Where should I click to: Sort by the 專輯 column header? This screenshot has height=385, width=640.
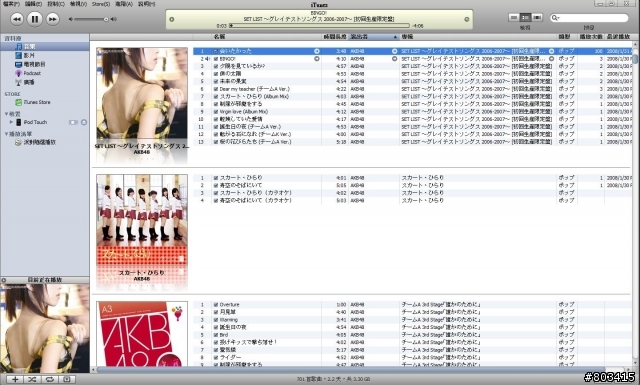pos(478,37)
